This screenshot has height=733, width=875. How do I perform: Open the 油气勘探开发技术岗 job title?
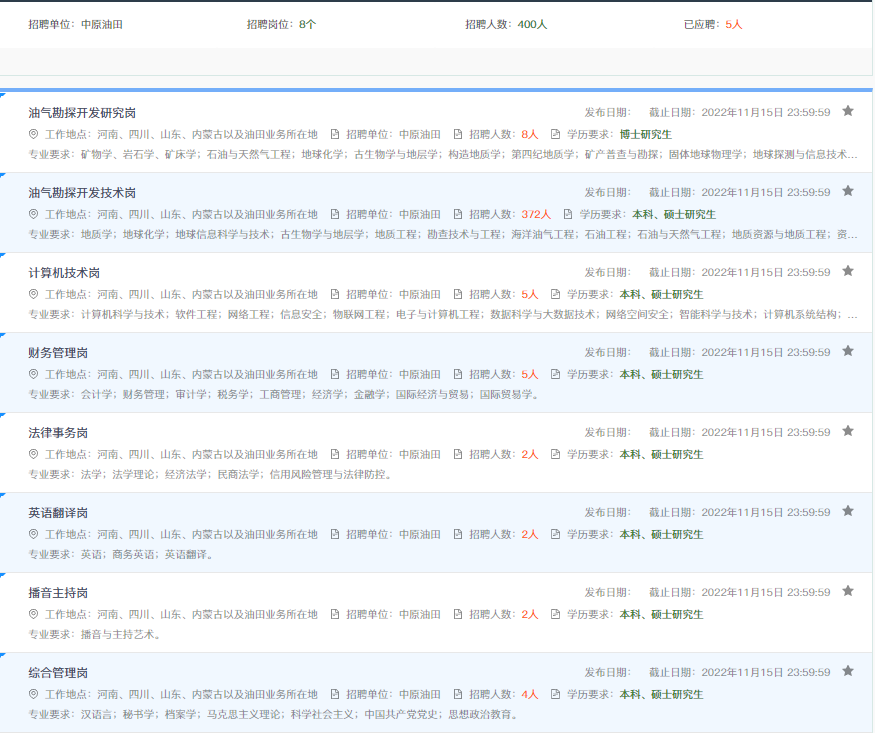[82, 193]
